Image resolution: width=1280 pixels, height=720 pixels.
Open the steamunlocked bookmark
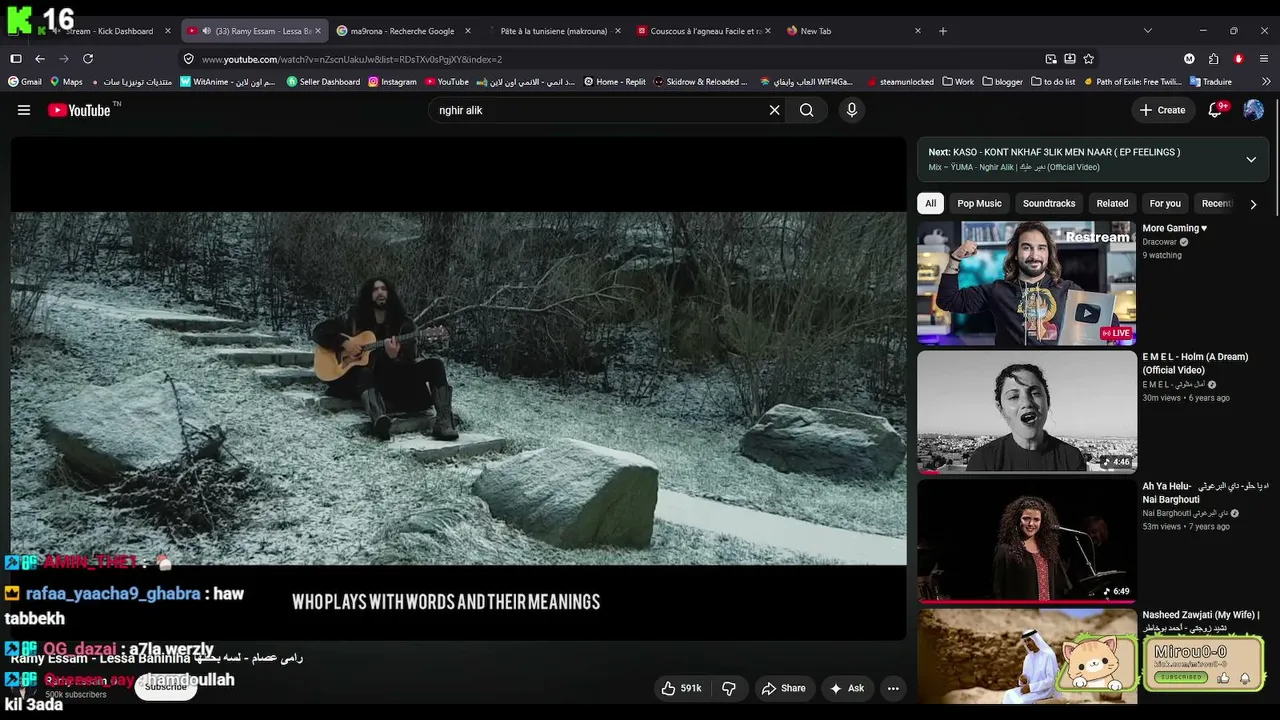(900, 82)
